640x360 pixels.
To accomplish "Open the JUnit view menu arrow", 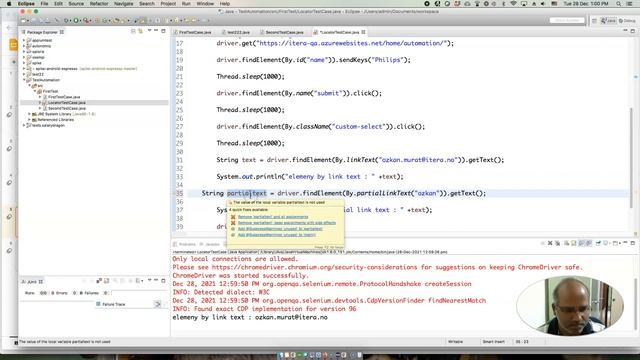I will [x=149, y=280].
